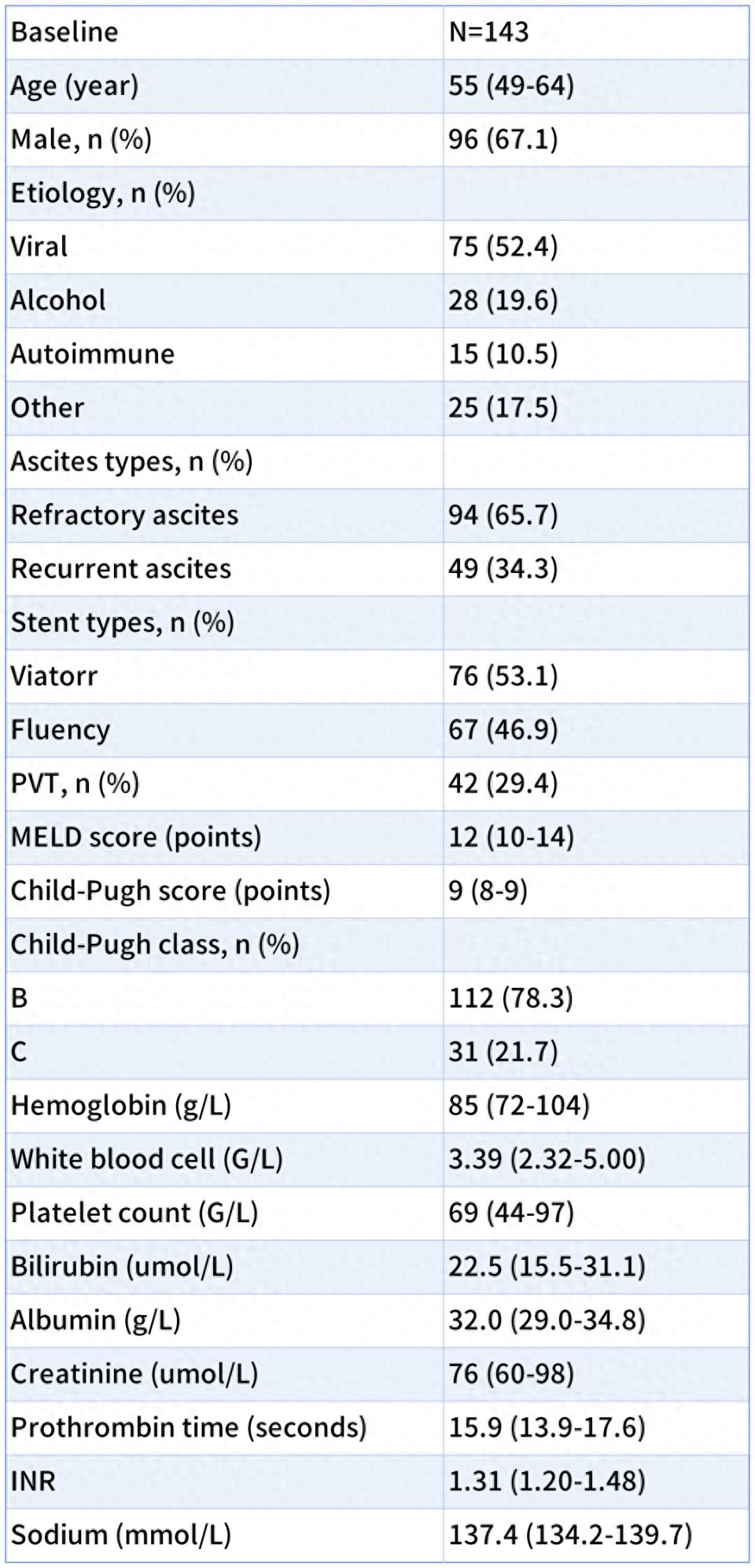Click the Baseline header cell

[x=64, y=32]
